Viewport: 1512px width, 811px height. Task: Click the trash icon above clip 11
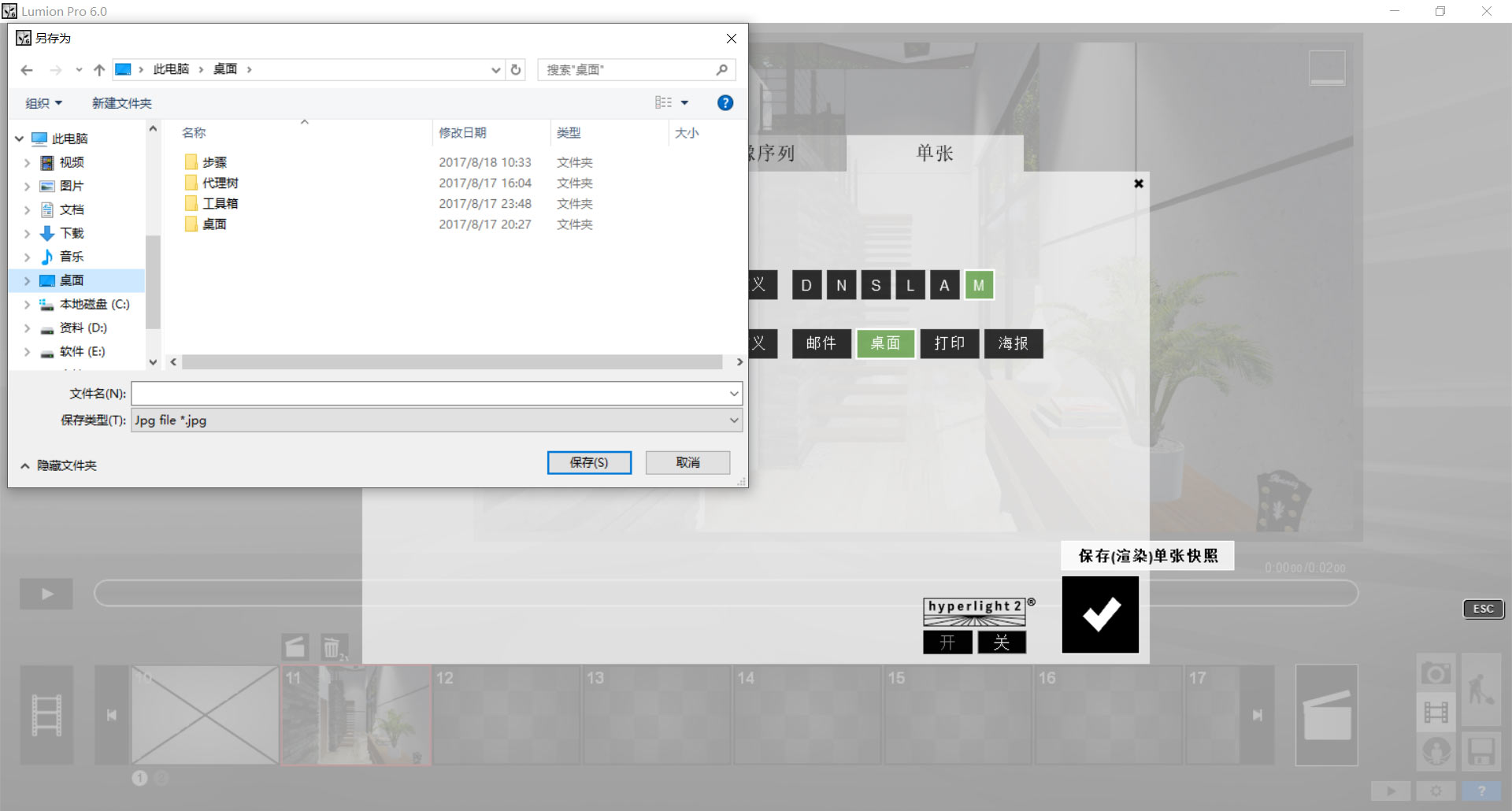coord(332,648)
